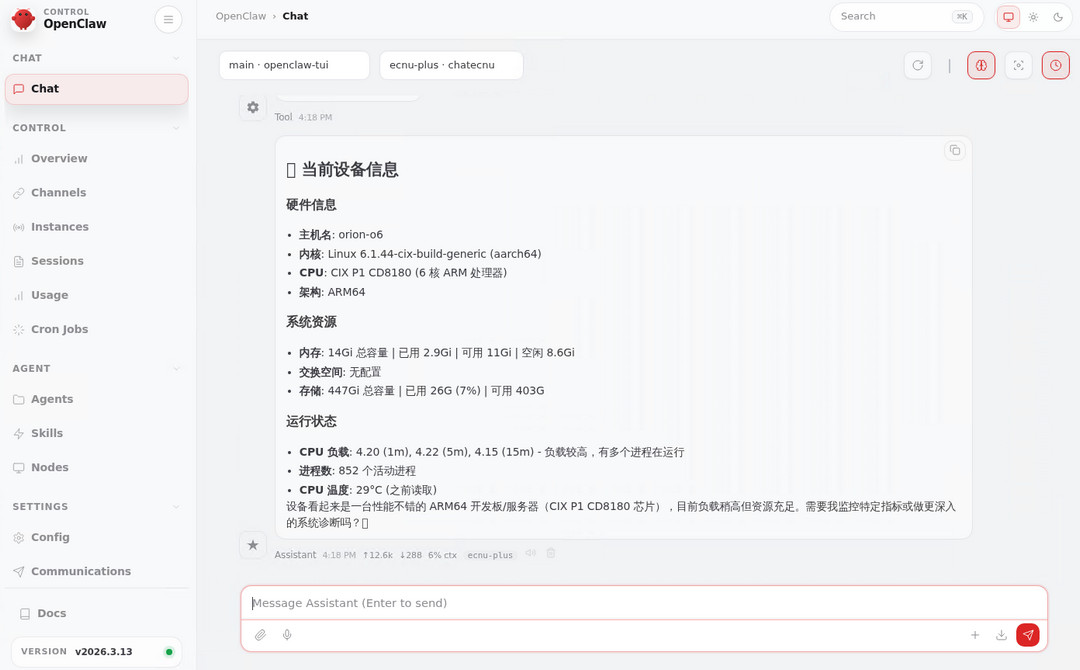1080x670 pixels.
Task: Delete the assistant message trash icon
Action: point(551,553)
